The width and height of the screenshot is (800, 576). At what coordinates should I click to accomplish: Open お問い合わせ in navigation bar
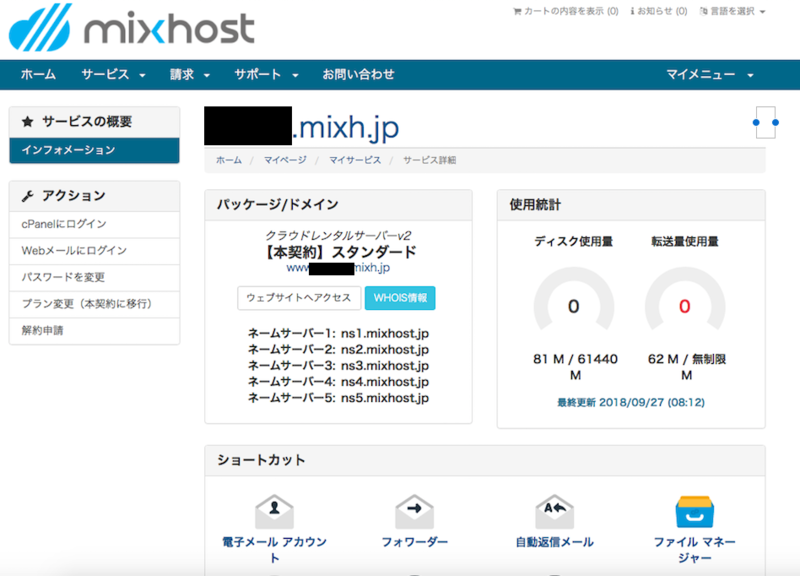pyautogui.click(x=358, y=74)
